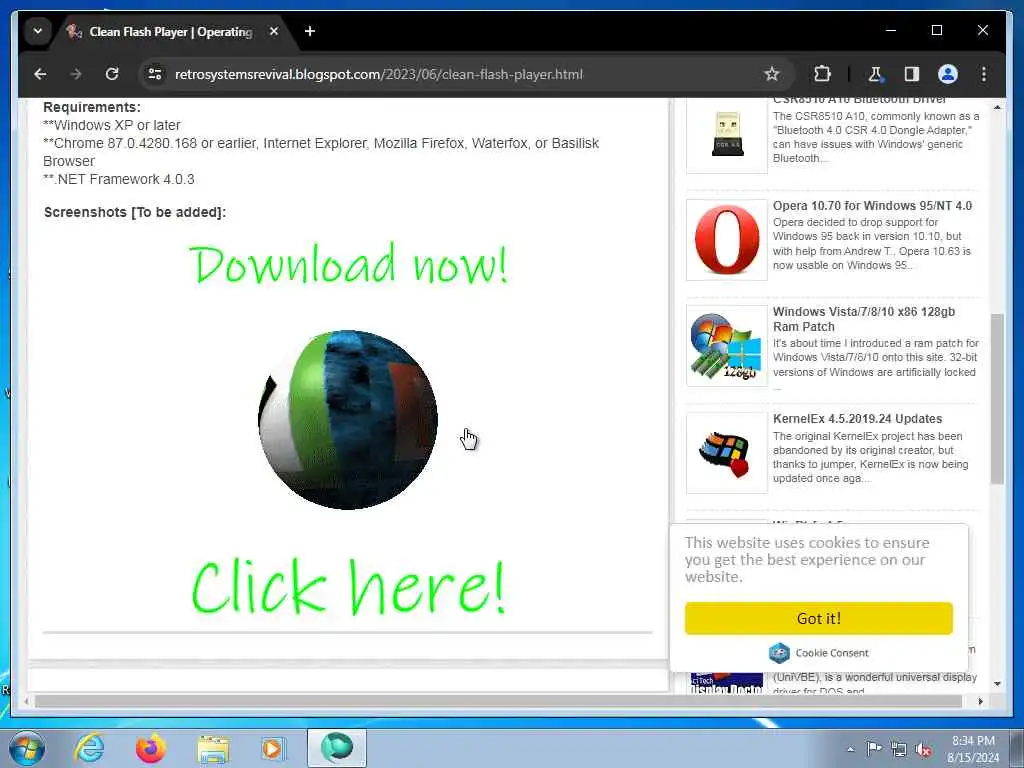Bookmark this page with the star

tap(772, 74)
